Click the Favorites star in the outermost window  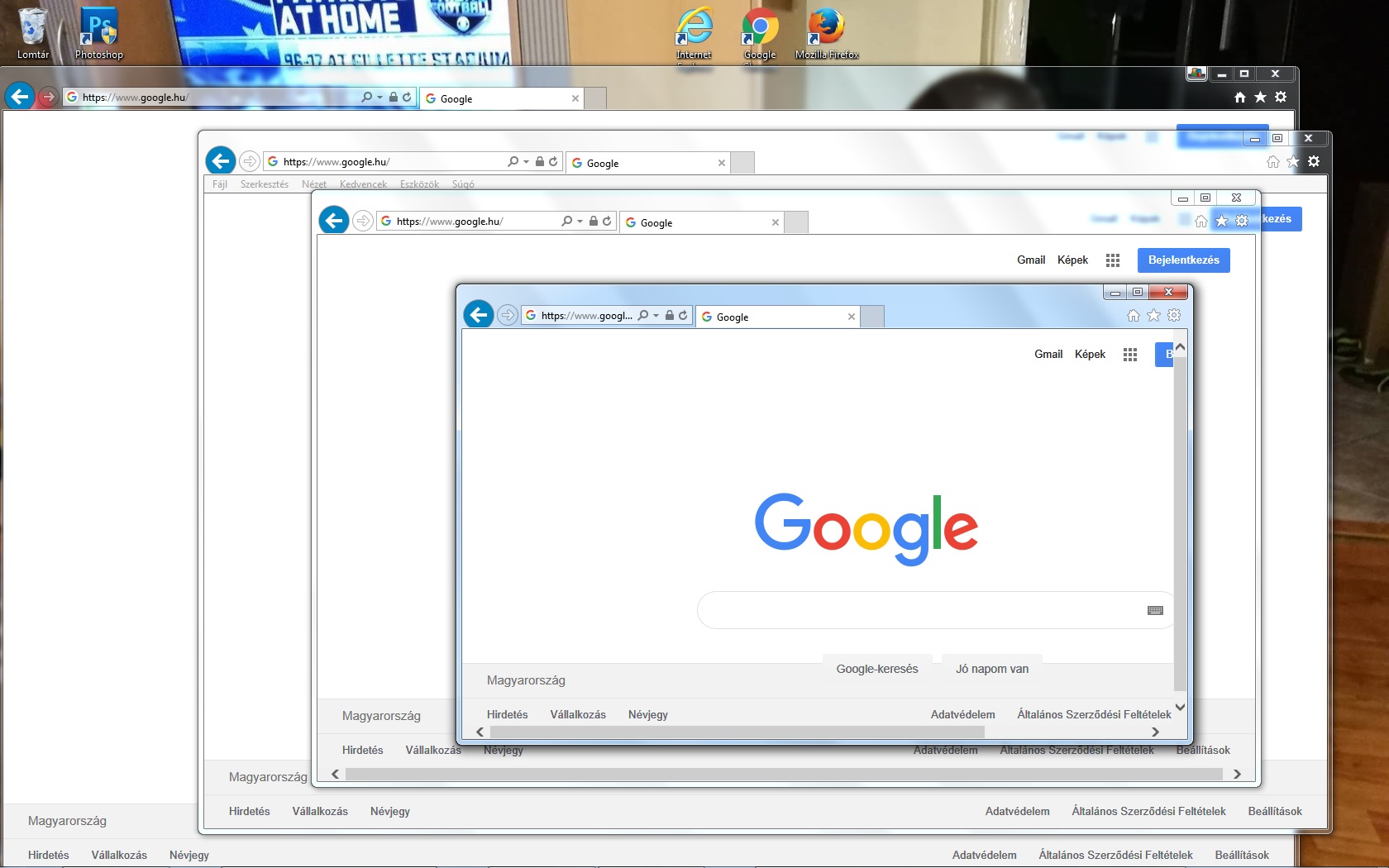click(1260, 98)
